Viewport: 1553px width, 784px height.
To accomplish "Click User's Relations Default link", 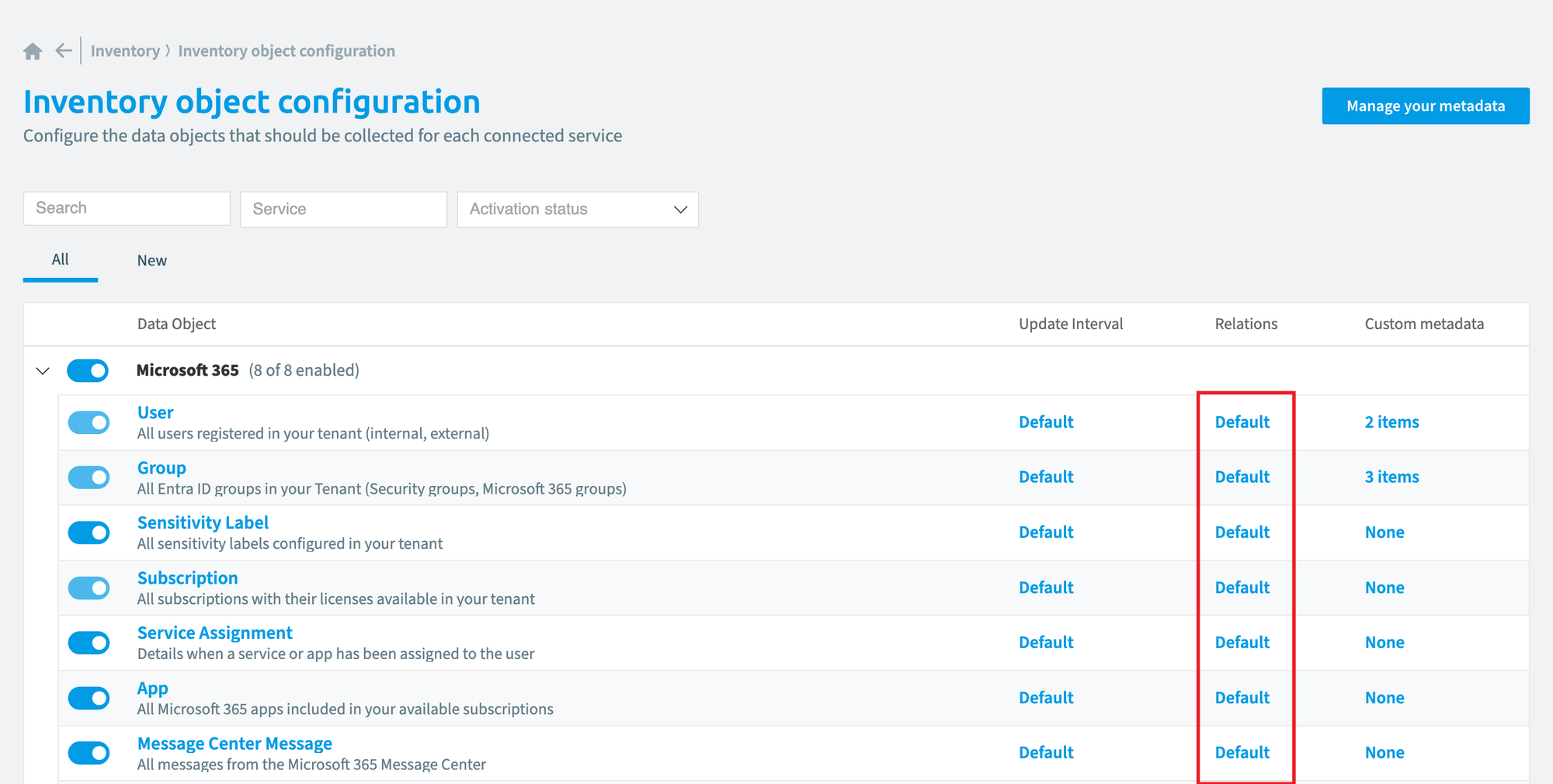I will pyautogui.click(x=1242, y=422).
